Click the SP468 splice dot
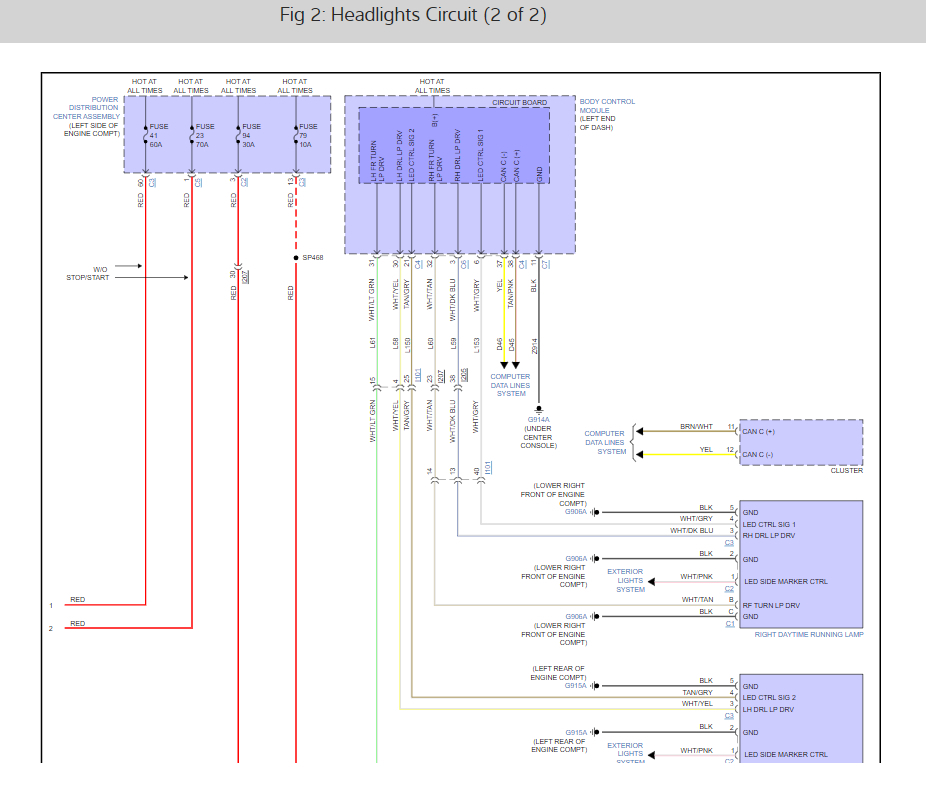The width and height of the screenshot is (926, 790). coord(296,258)
